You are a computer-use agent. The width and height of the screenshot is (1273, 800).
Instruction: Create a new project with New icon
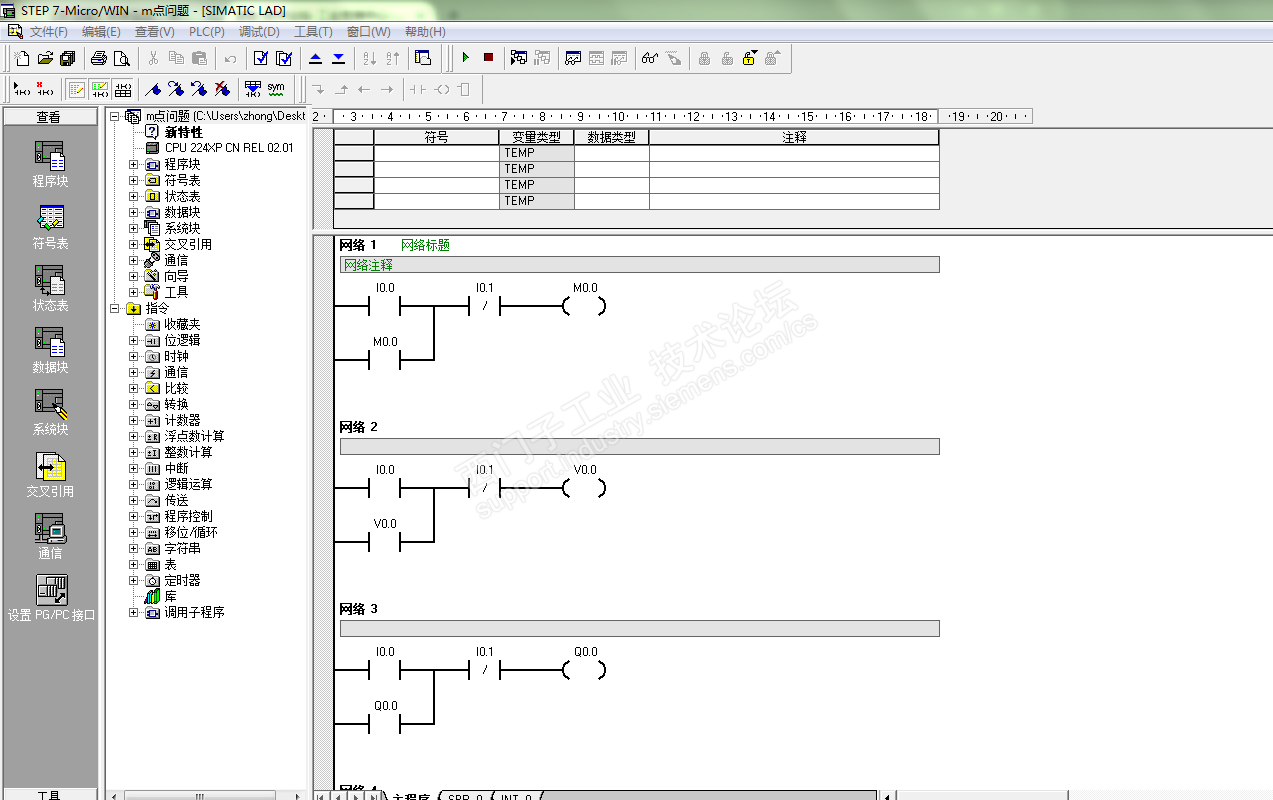click(x=22, y=58)
